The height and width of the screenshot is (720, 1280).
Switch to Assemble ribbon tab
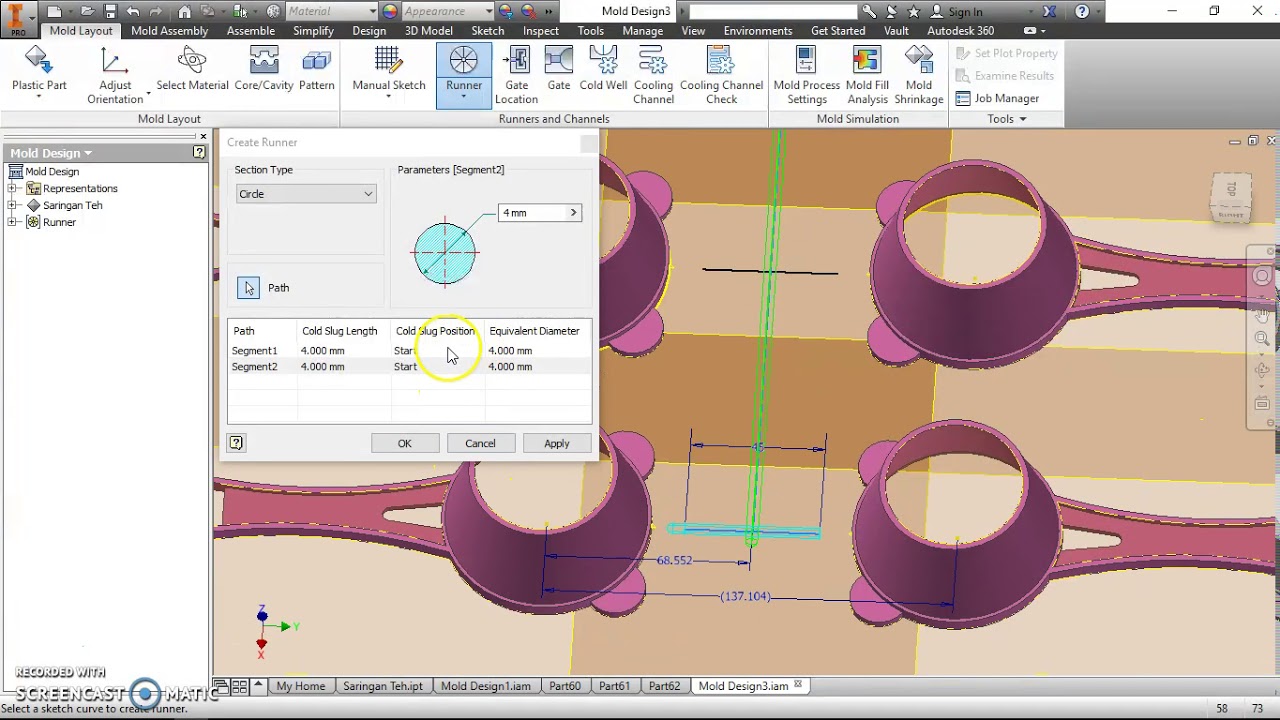pyautogui.click(x=251, y=31)
